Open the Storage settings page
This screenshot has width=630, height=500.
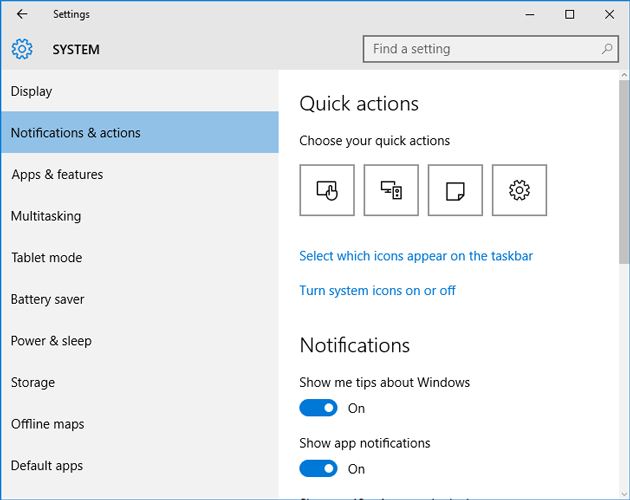click(33, 382)
